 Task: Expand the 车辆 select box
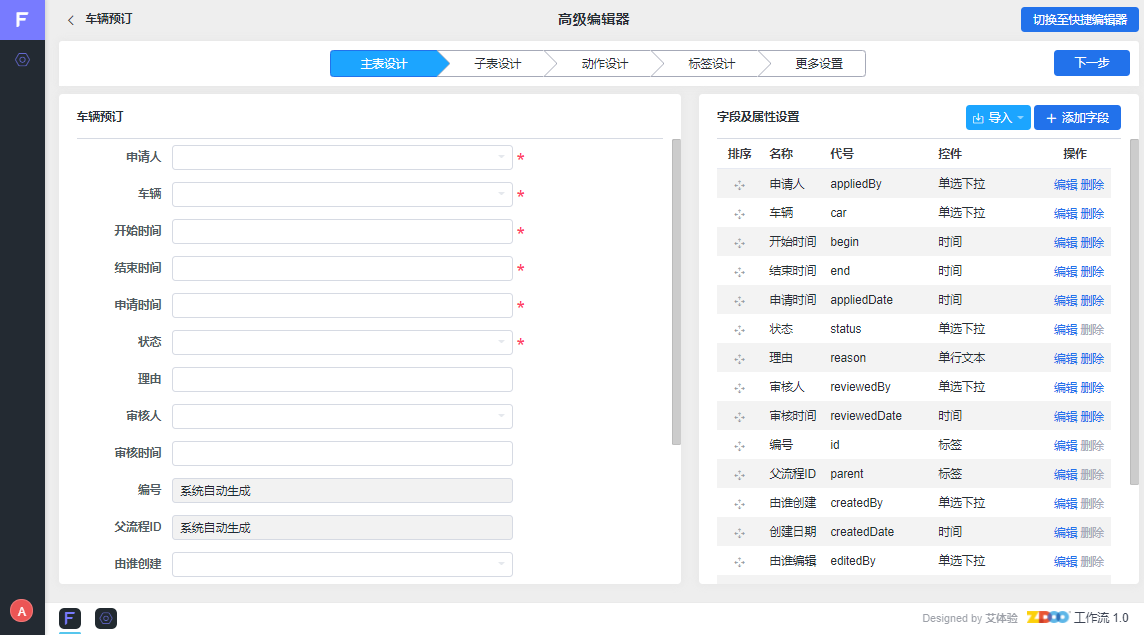coord(342,195)
